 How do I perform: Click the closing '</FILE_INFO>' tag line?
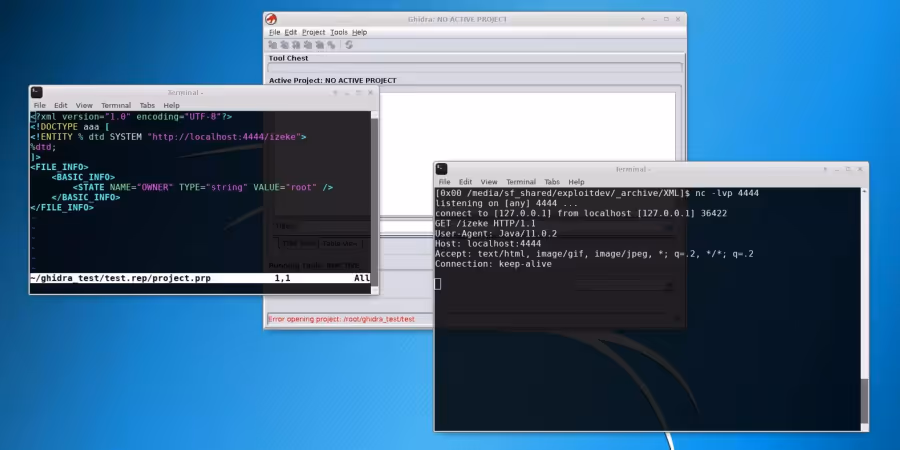coord(62,207)
